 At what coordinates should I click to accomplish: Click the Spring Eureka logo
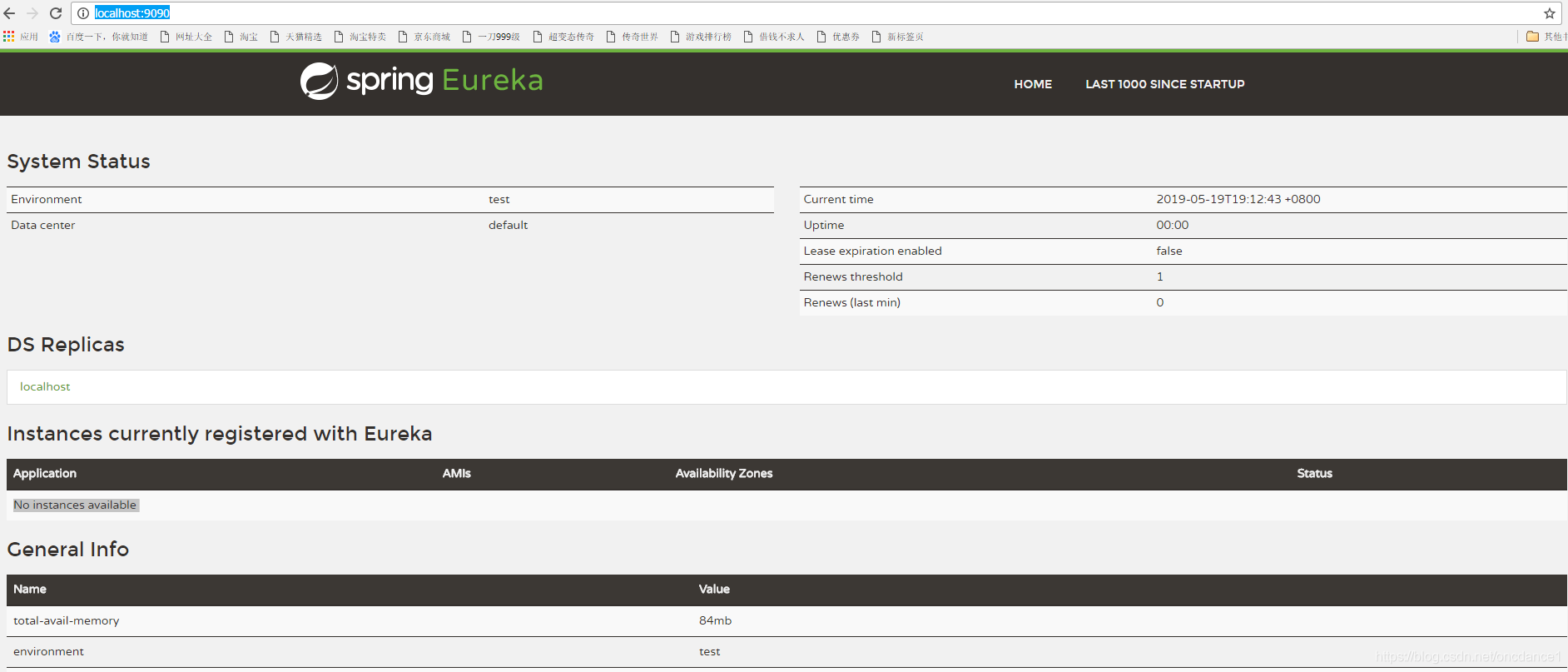coord(422,81)
